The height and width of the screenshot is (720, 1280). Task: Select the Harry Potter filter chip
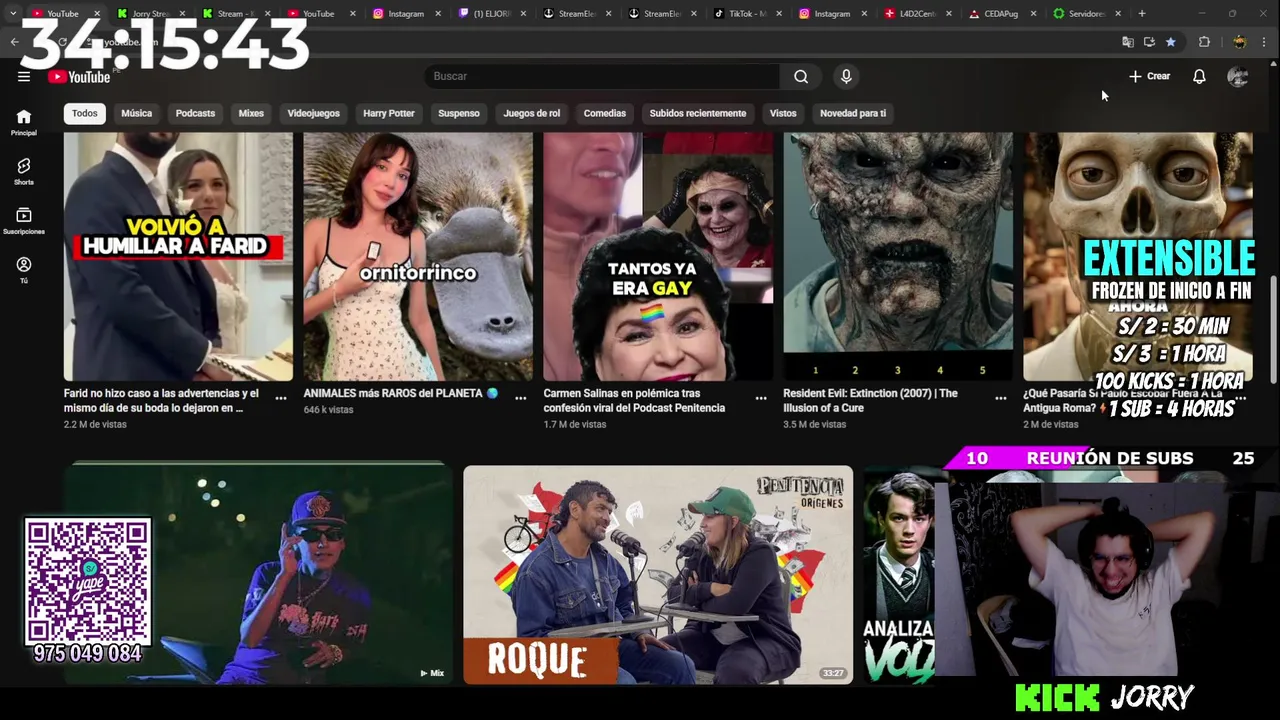[389, 113]
